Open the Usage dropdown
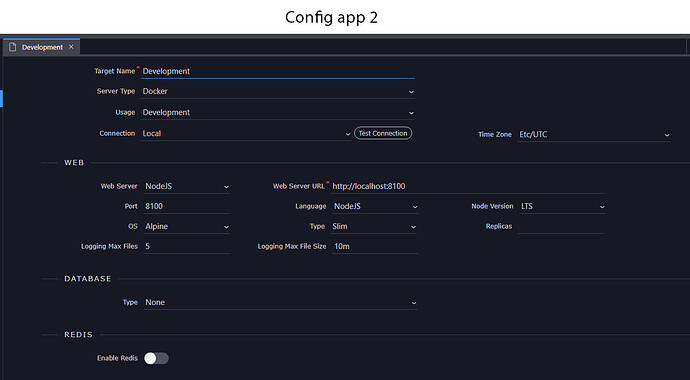Screen dimensions: 690x380 pyautogui.click(x=278, y=113)
